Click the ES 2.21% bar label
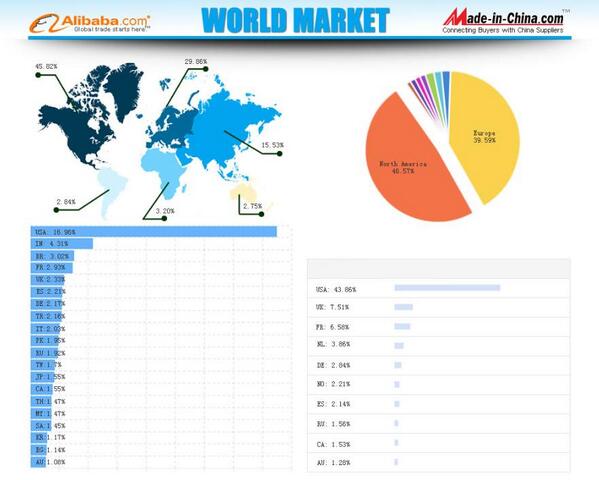 [x=50, y=292]
